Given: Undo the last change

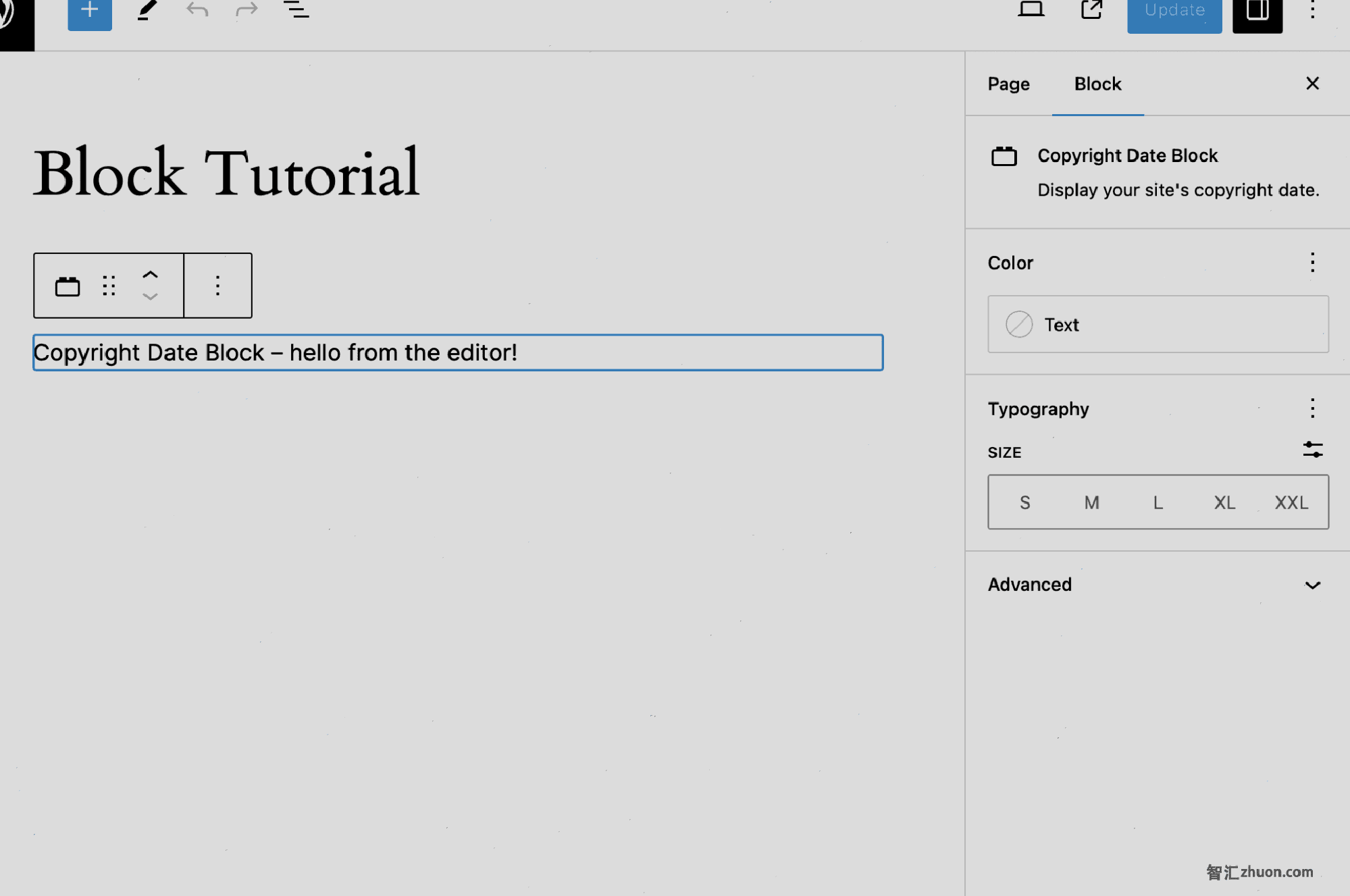Looking at the screenshot, I should point(197,9).
